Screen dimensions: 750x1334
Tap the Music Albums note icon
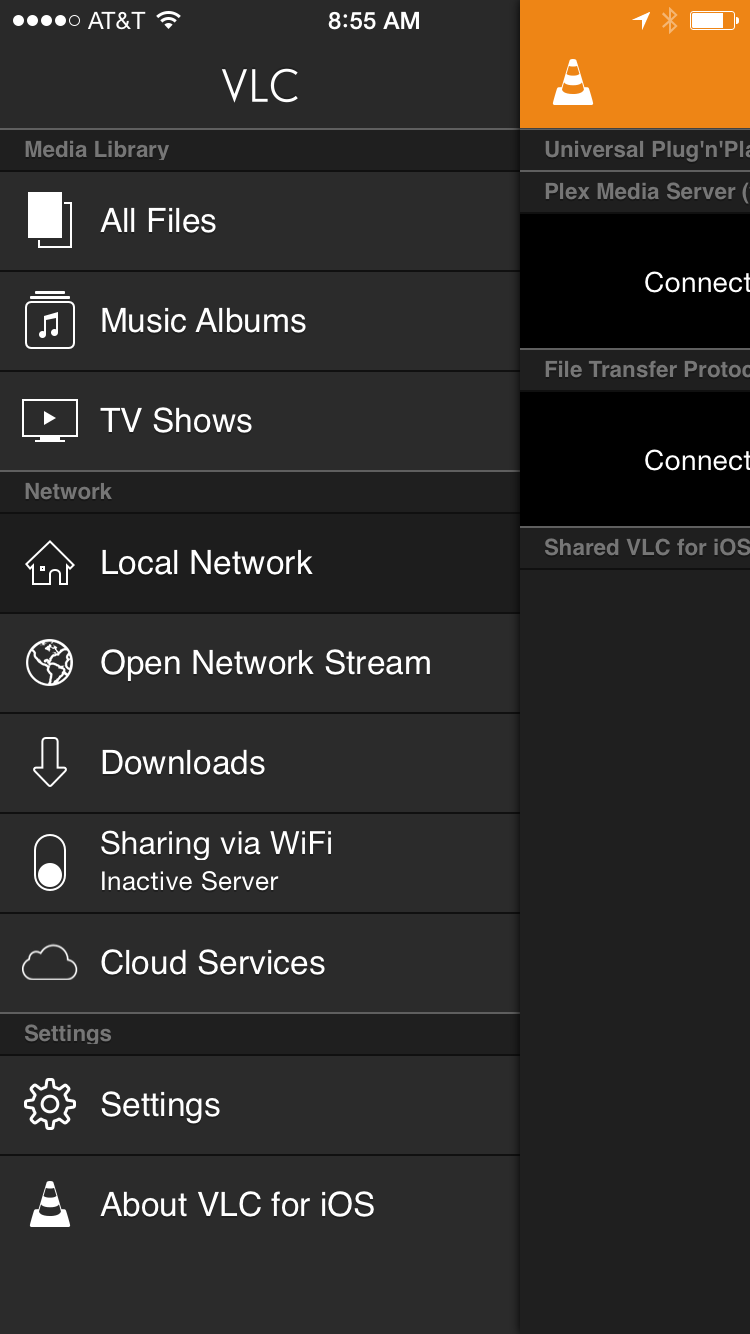49,321
